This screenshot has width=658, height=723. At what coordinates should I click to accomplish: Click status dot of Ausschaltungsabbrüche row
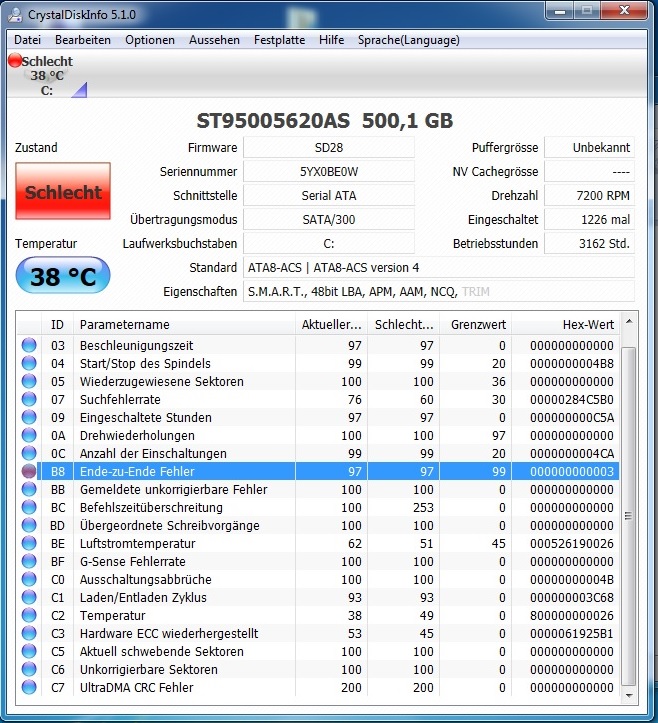29,579
